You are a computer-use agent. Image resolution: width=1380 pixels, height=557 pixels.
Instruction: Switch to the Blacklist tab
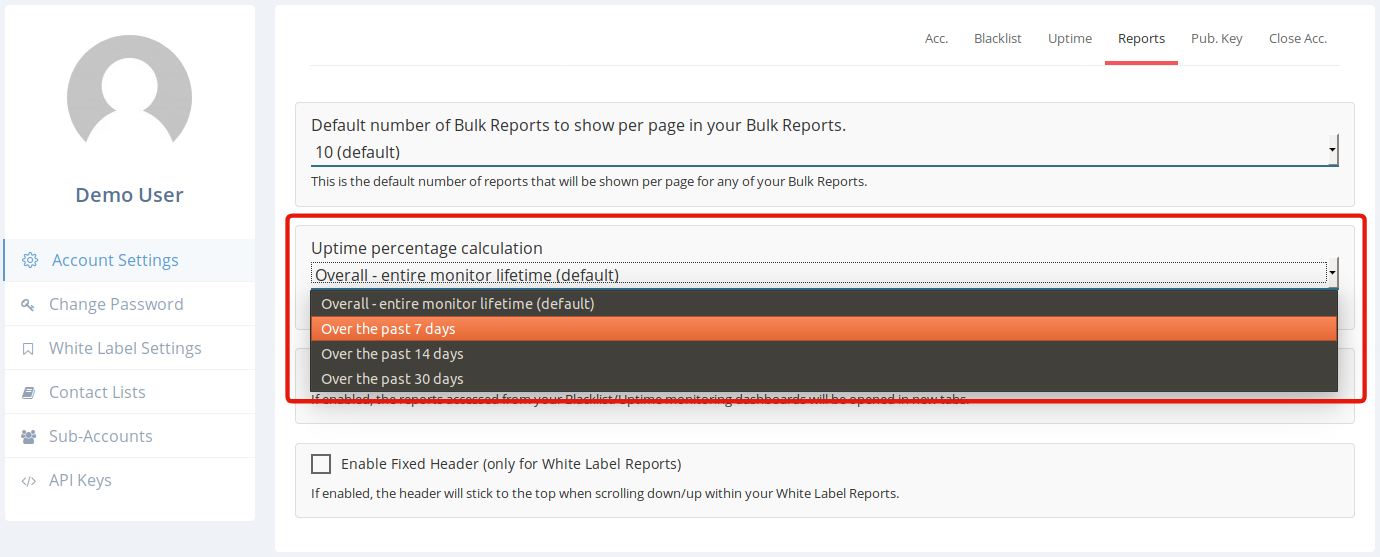tap(998, 38)
